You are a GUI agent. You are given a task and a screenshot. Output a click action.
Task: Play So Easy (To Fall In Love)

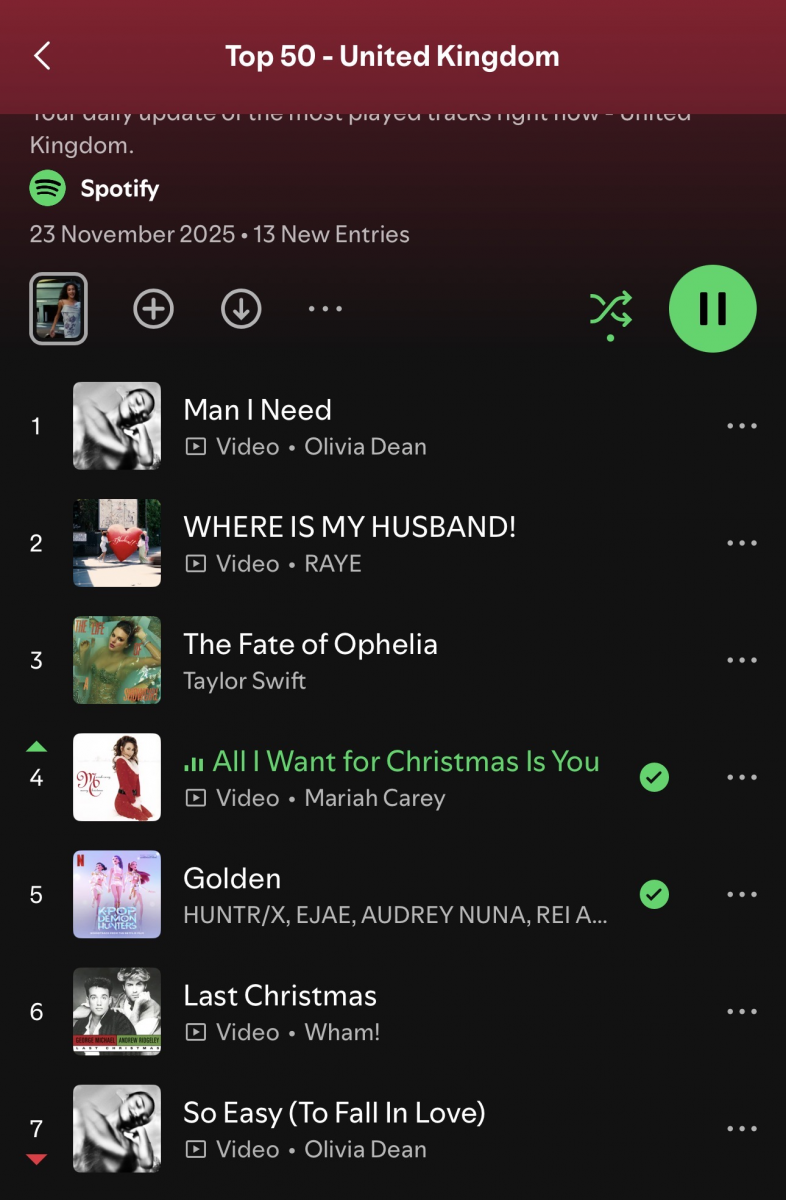click(393, 1128)
